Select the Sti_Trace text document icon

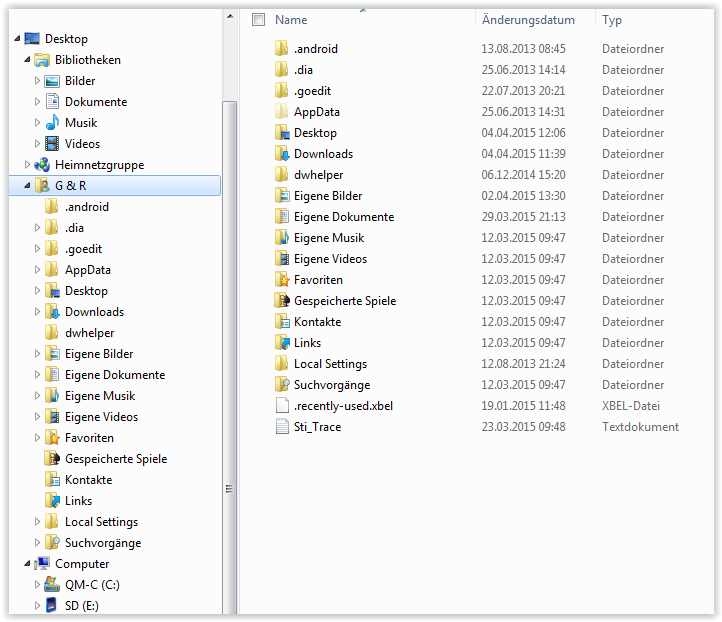[282, 427]
